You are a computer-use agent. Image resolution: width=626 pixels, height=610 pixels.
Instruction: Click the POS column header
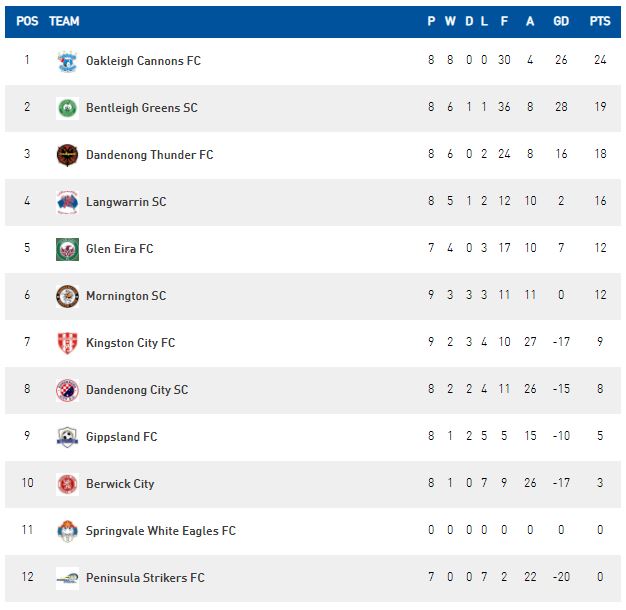tap(27, 21)
